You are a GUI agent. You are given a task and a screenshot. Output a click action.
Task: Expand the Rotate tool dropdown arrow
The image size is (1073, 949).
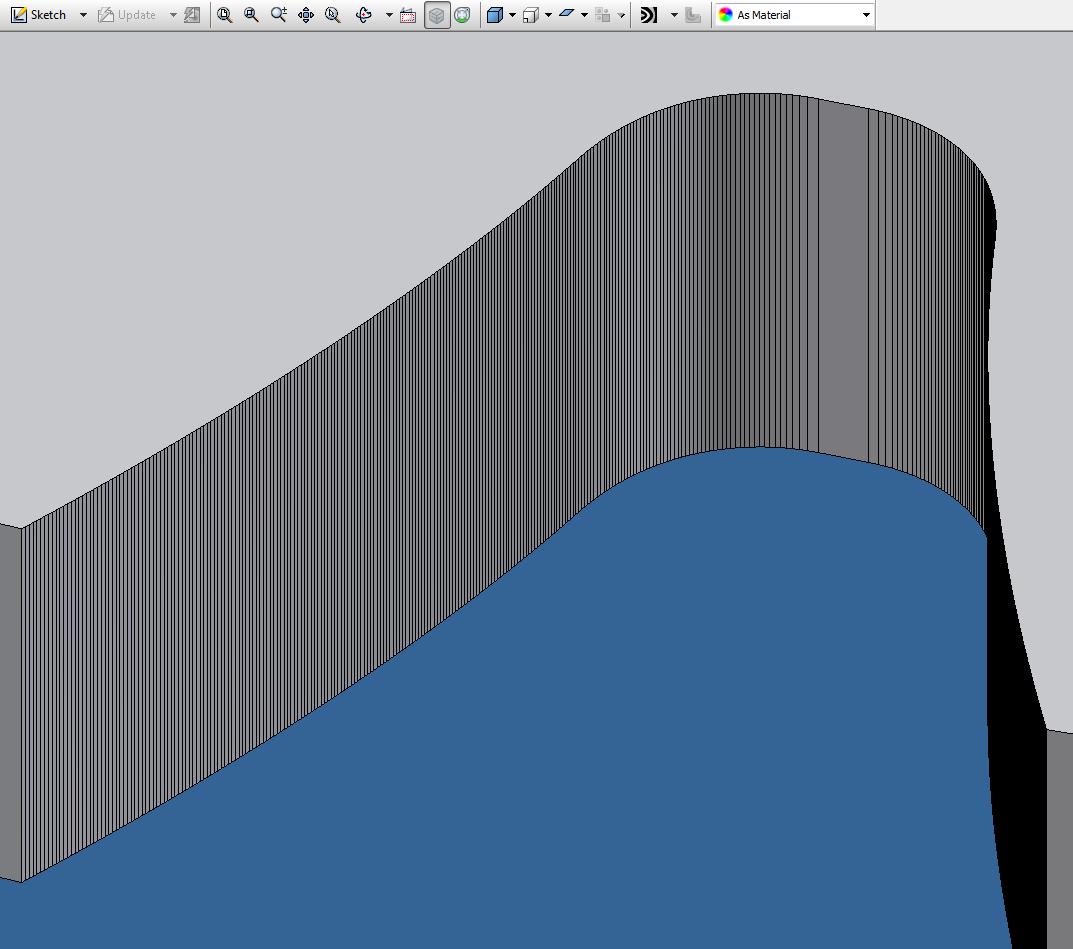coord(389,15)
